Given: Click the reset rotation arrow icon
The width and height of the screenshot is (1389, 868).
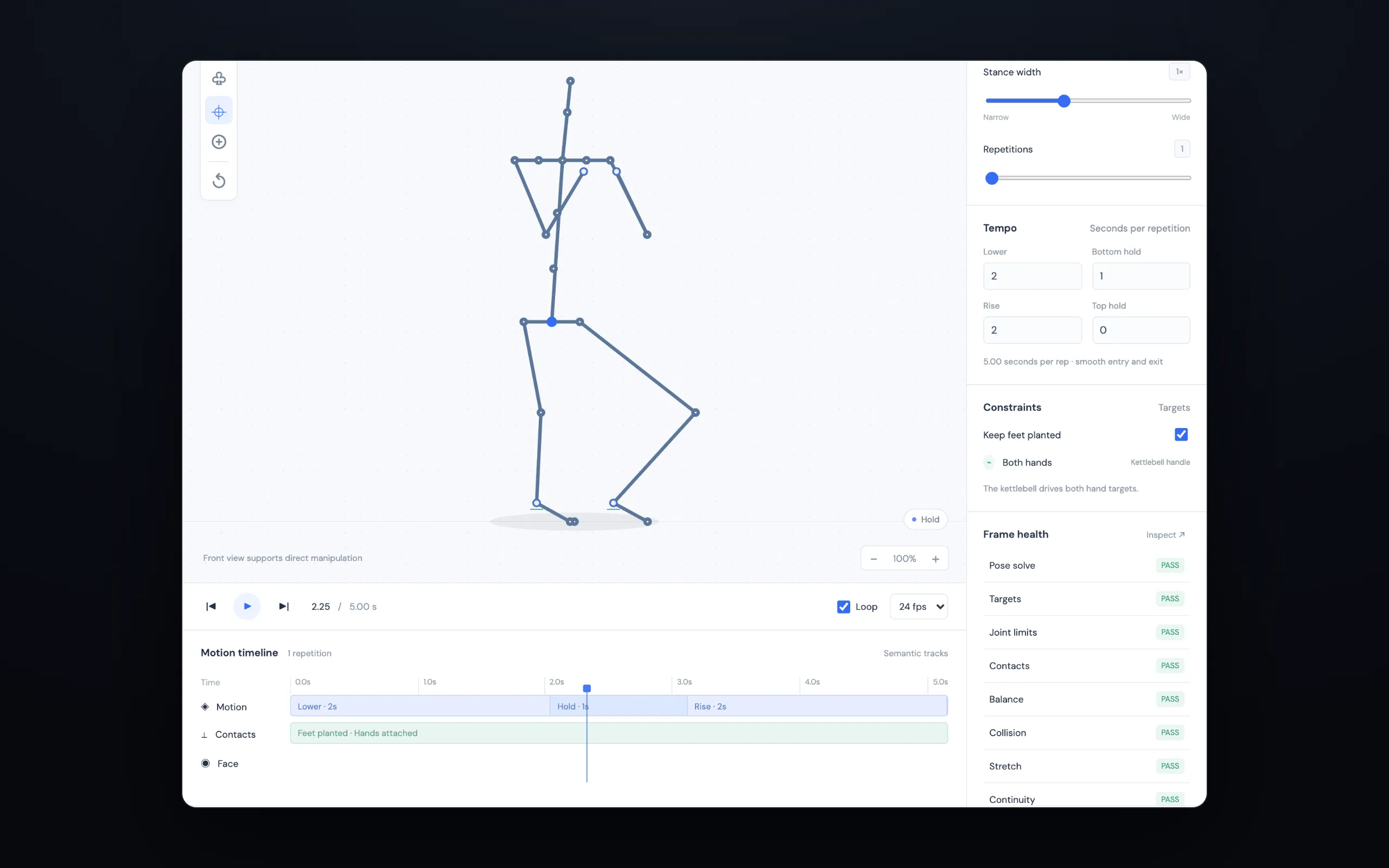Looking at the screenshot, I should [219, 181].
